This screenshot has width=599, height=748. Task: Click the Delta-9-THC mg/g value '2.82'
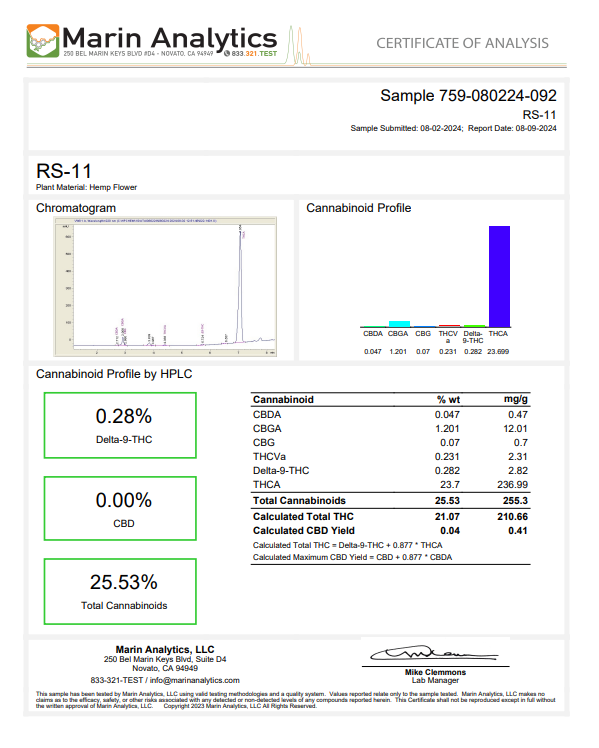click(x=518, y=471)
